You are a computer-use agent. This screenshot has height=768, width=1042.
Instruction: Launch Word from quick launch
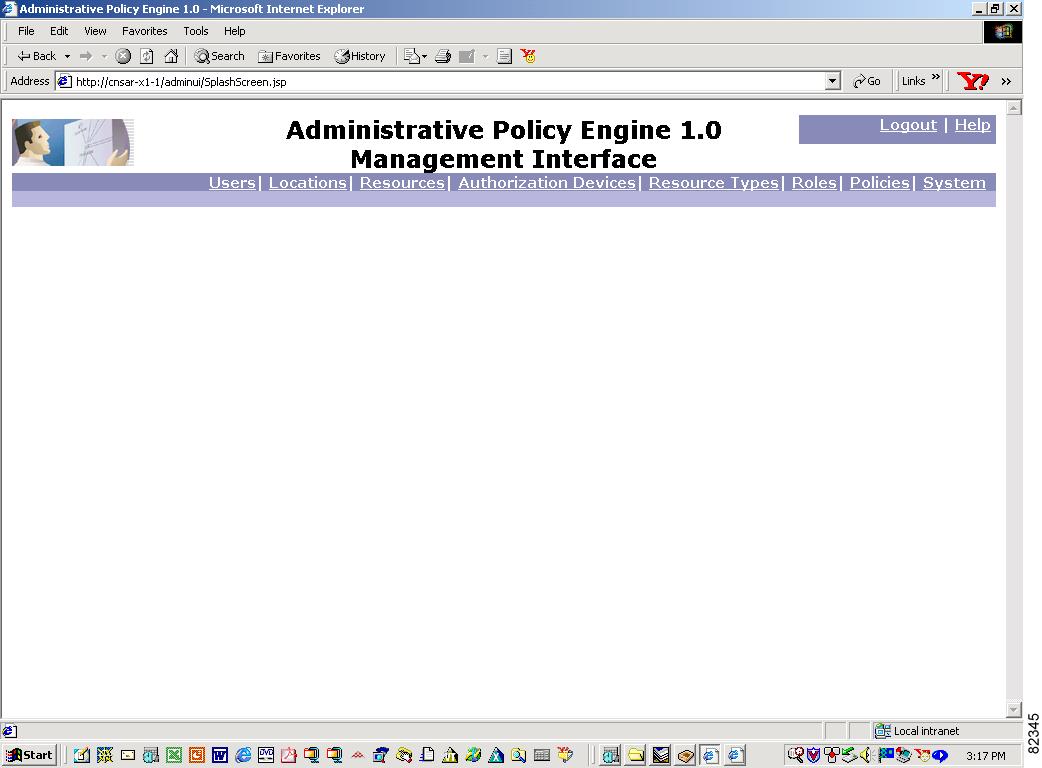[x=220, y=755]
